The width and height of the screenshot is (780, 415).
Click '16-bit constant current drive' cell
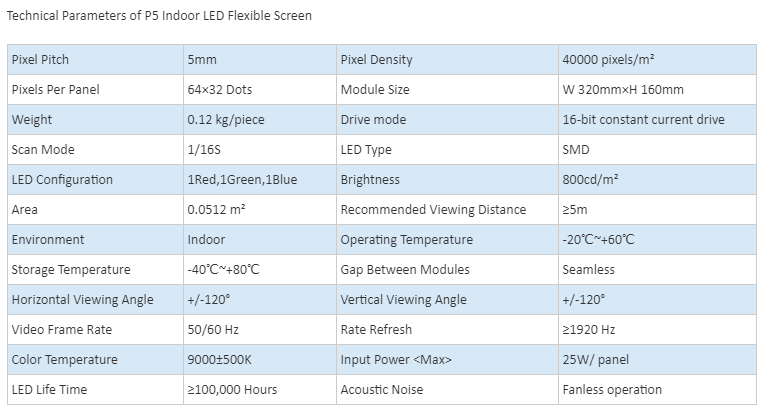(657, 119)
